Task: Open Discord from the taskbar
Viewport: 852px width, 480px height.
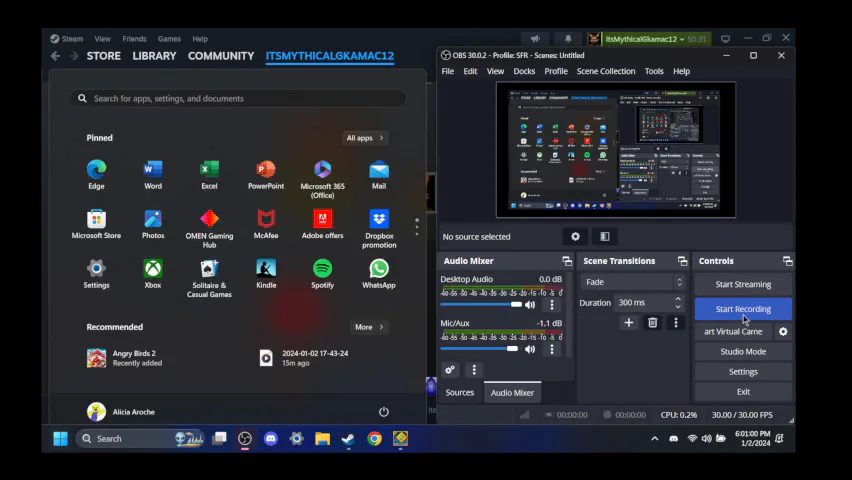Action: pyautogui.click(x=271, y=439)
